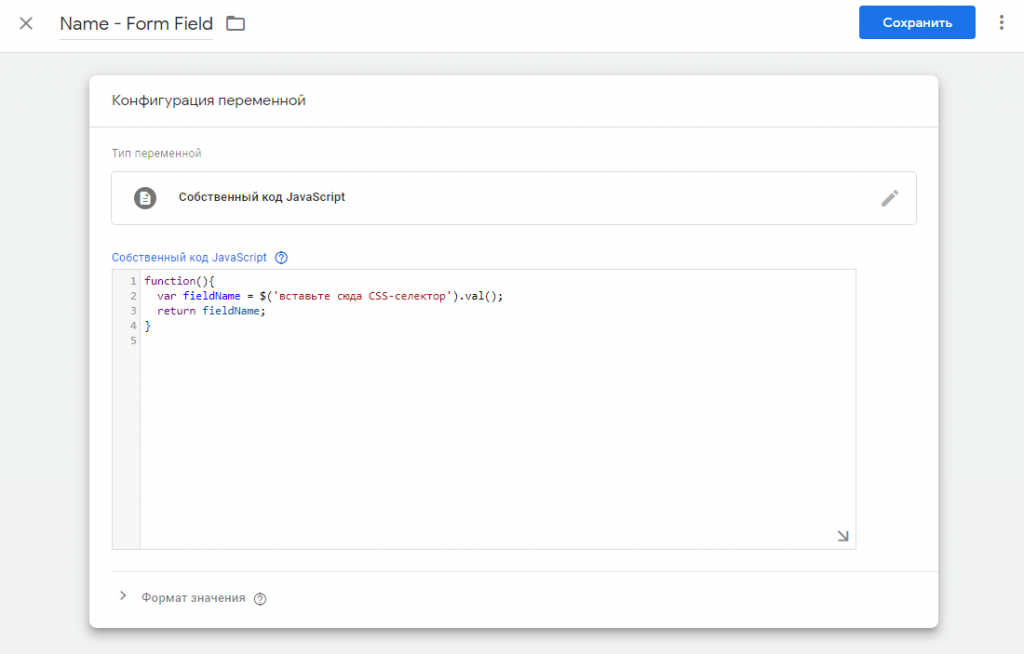Close the variable editor with the X icon
1024x654 pixels.
click(26, 23)
